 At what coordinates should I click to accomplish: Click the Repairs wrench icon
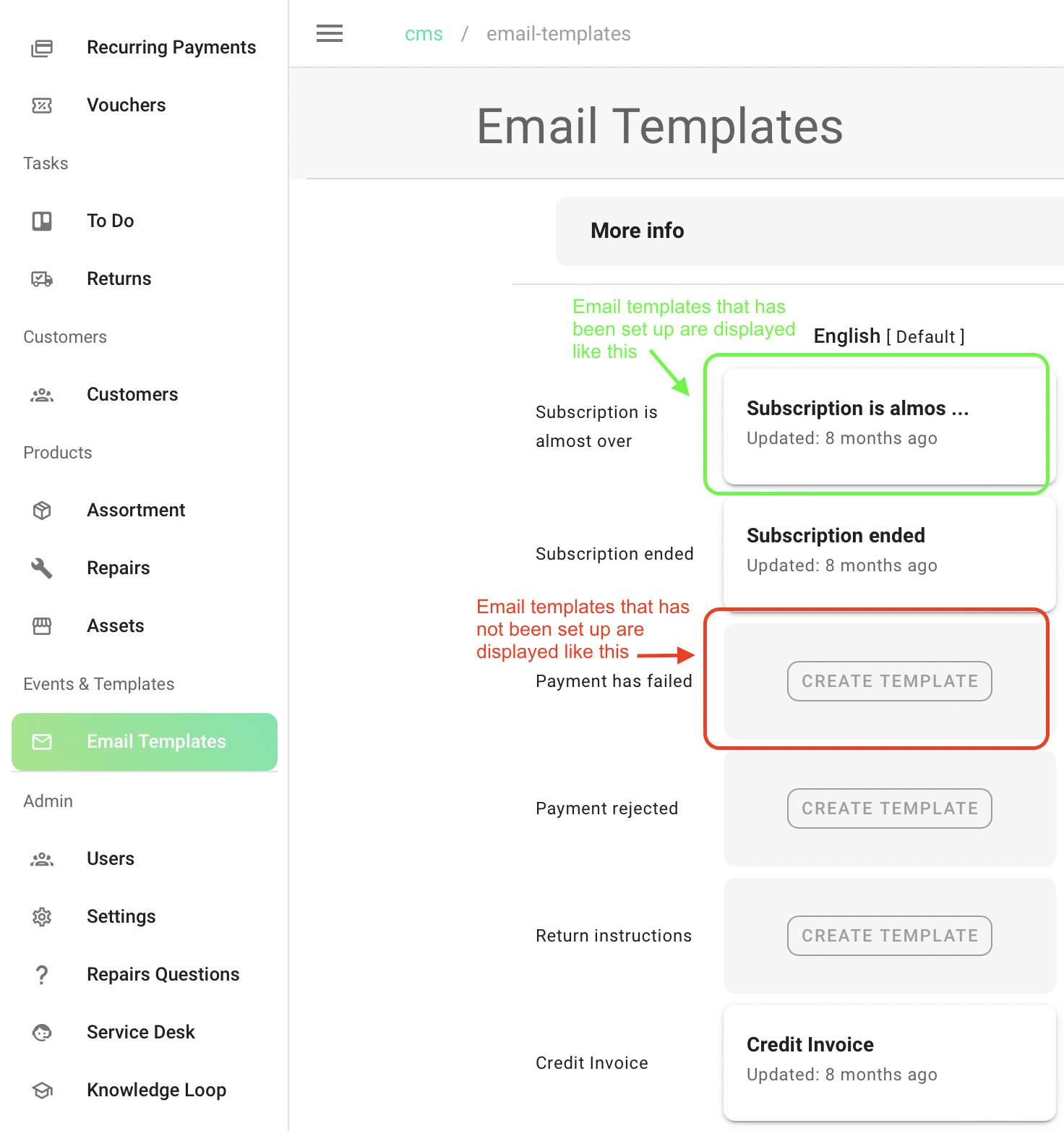[42, 568]
